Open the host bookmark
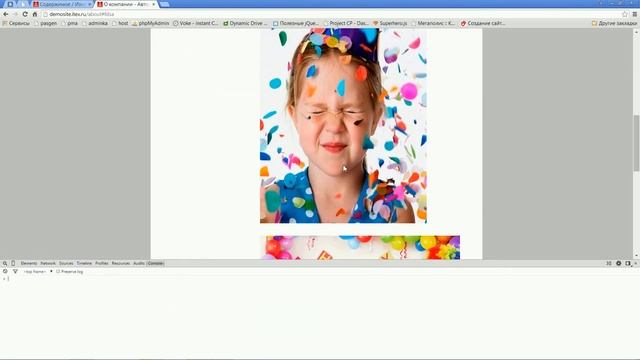The width and height of the screenshot is (640, 360). (120, 23)
